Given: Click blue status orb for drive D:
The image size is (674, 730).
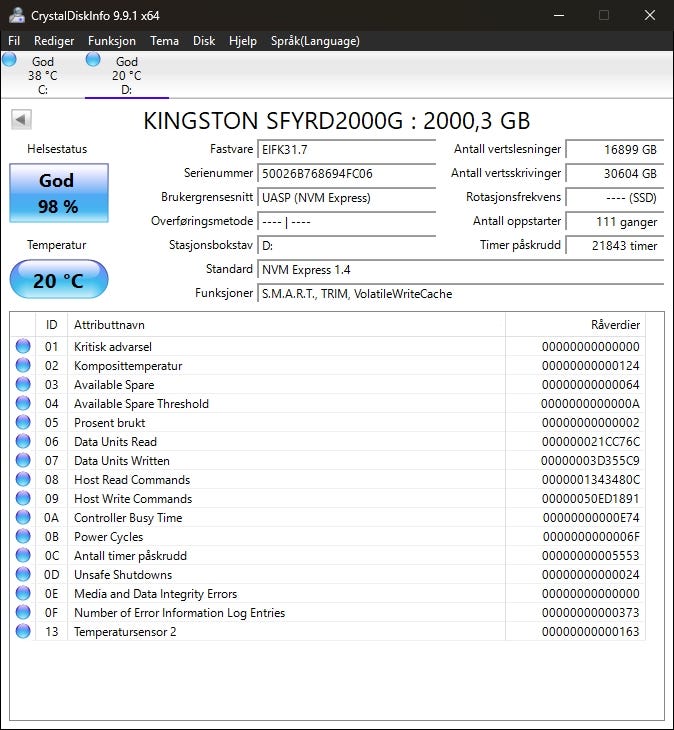Looking at the screenshot, I should tap(93, 60).
